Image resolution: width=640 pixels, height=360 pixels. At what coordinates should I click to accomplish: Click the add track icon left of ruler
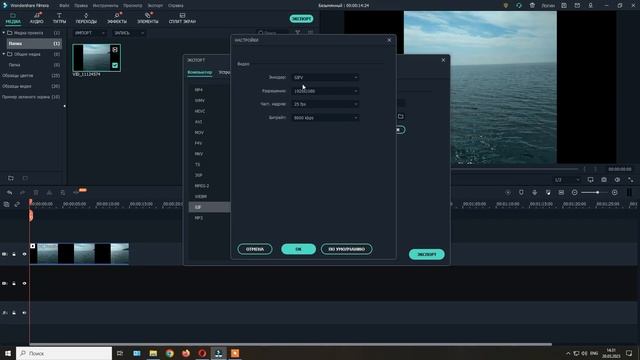[7, 204]
